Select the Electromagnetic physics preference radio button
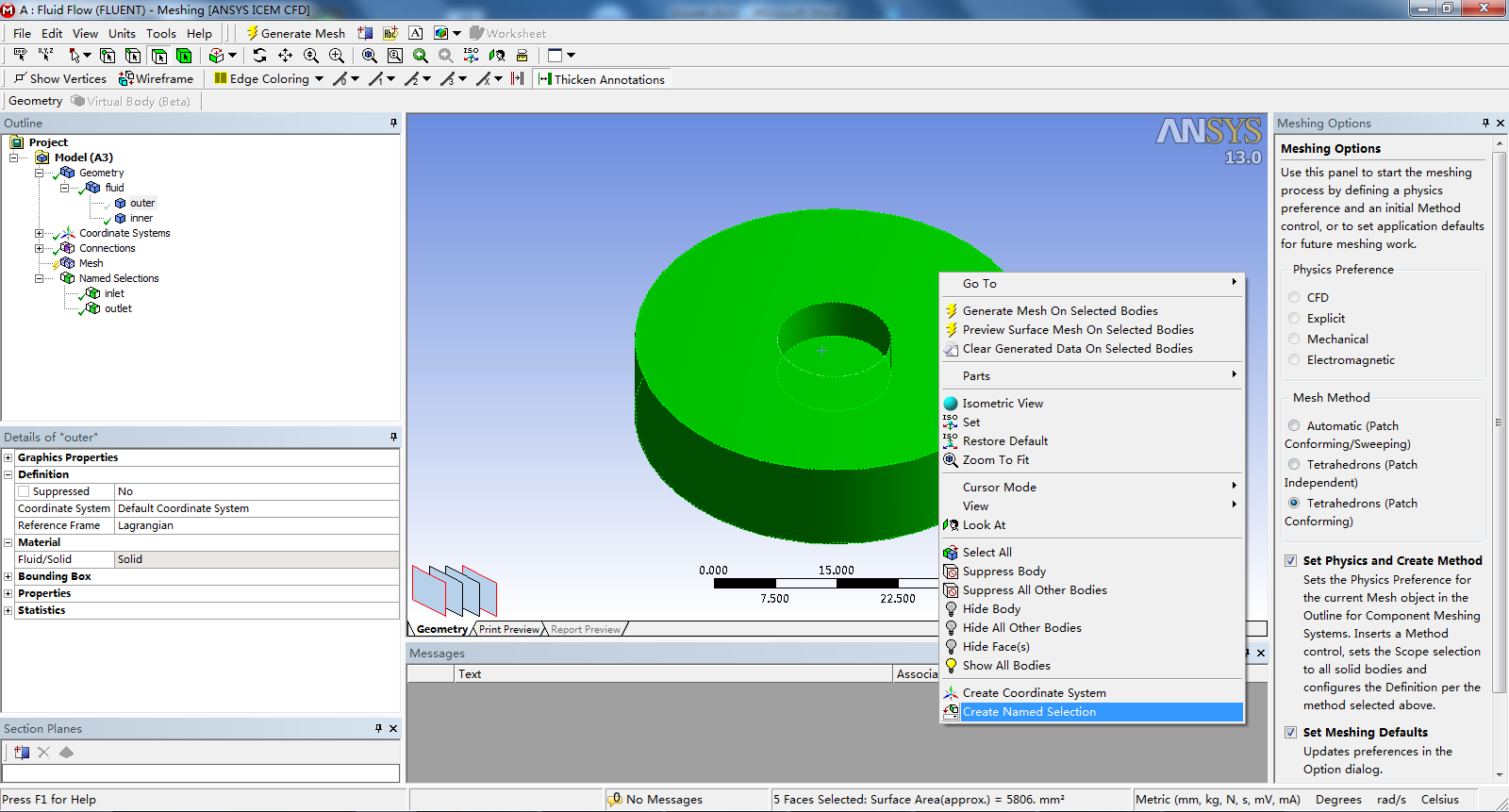The width and height of the screenshot is (1509, 812). click(1294, 359)
